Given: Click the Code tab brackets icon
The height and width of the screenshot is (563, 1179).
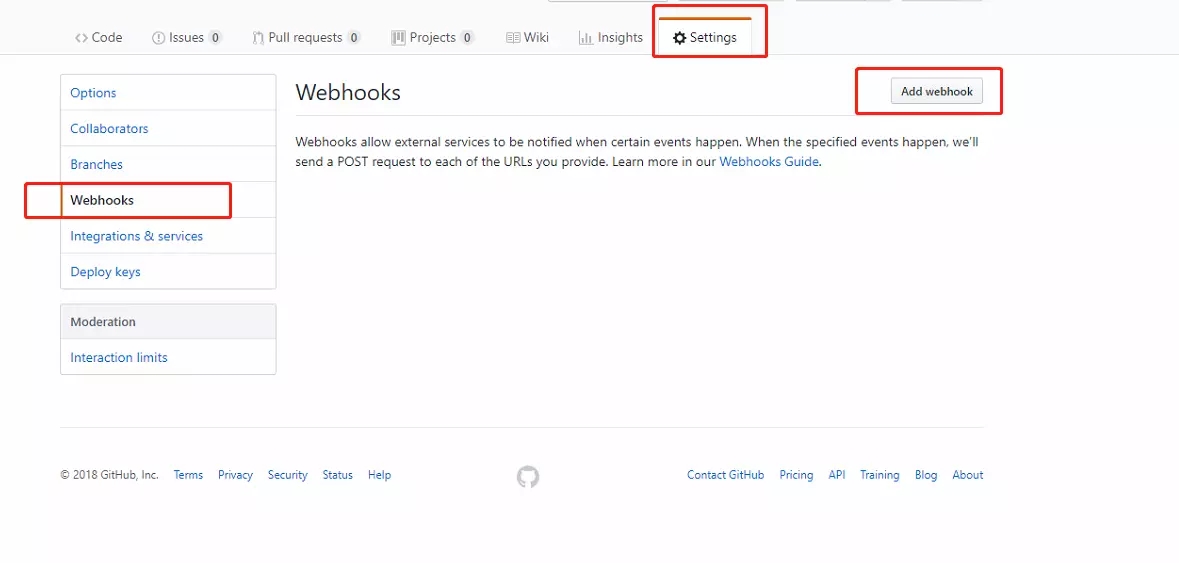Looking at the screenshot, I should 81,38.
